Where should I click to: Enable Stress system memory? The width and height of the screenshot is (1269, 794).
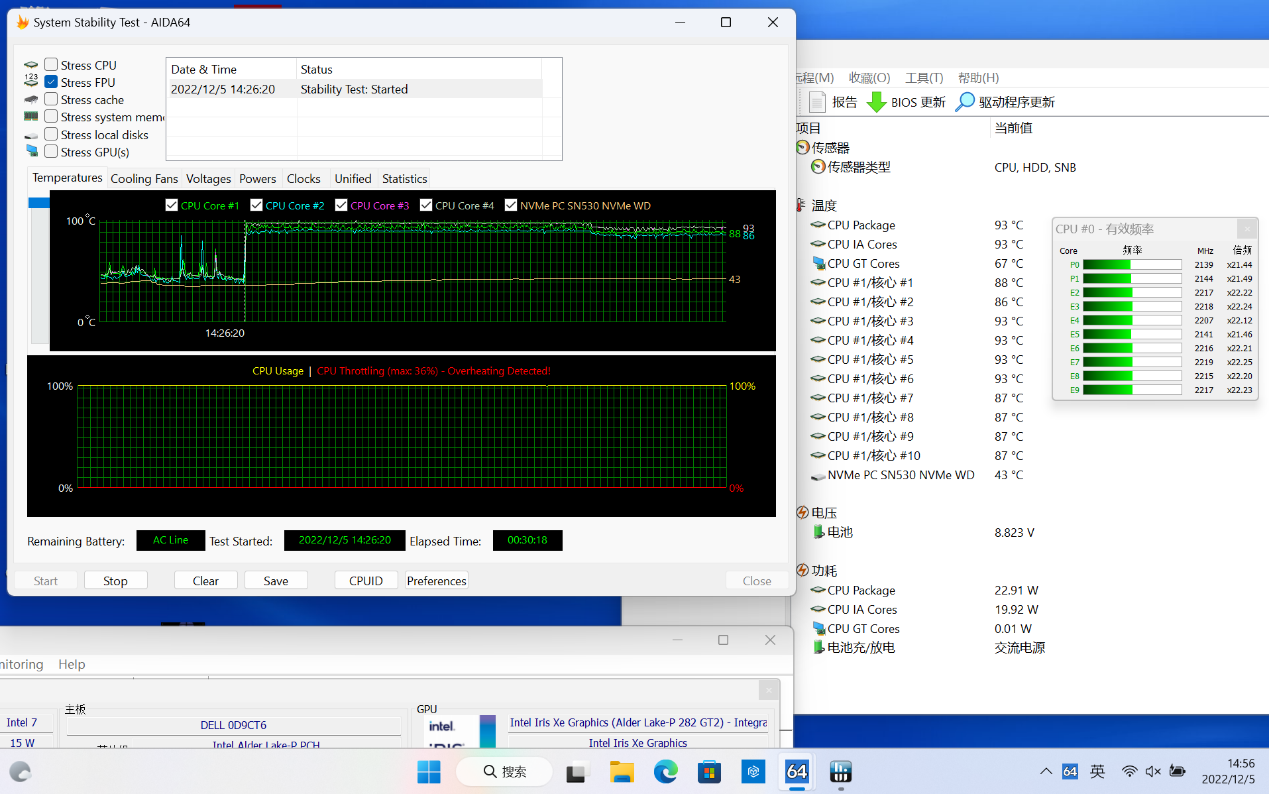[x=51, y=117]
